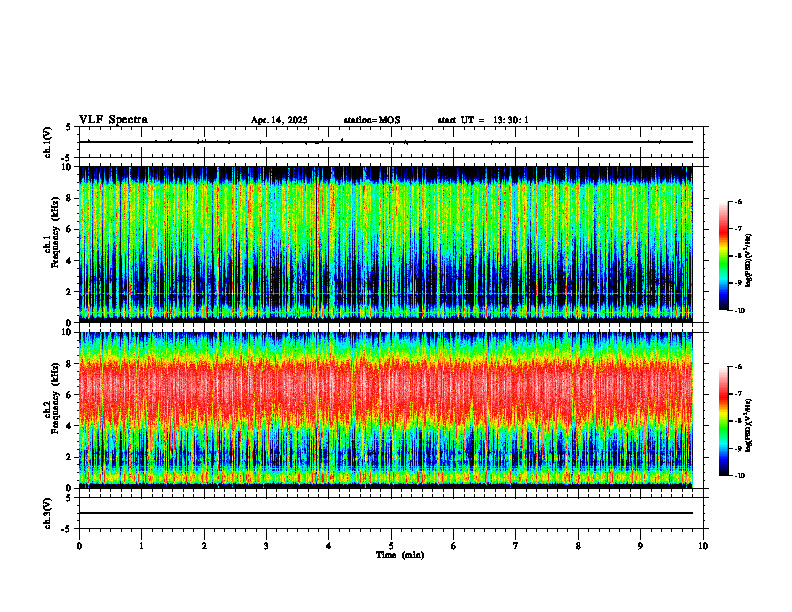792x612 pixels.
Task: Click time axis tick label "8"
Action: tap(578, 546)
